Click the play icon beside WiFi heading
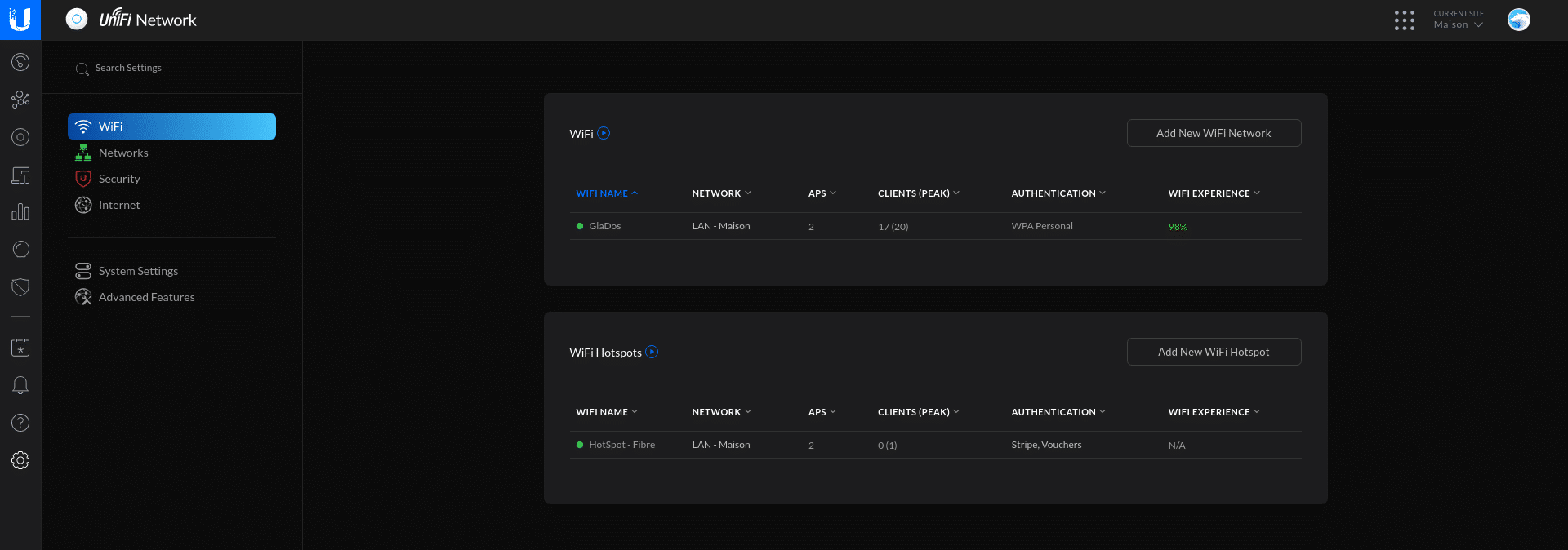 (604, 134)
